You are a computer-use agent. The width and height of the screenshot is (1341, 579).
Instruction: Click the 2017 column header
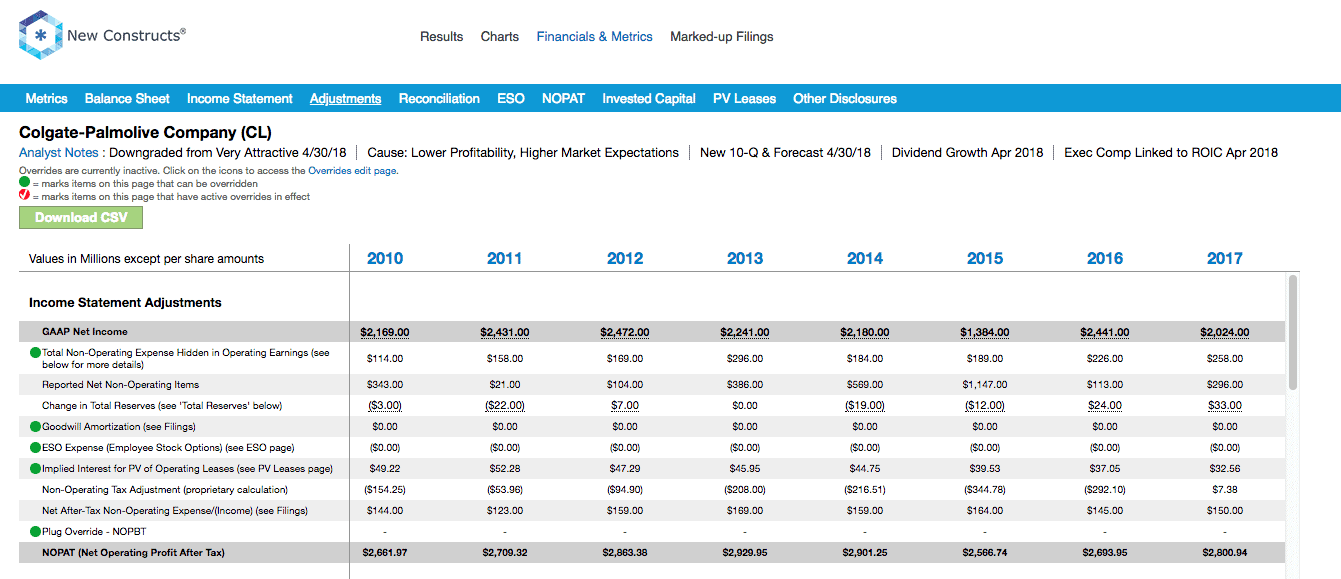pos(1225,258)
